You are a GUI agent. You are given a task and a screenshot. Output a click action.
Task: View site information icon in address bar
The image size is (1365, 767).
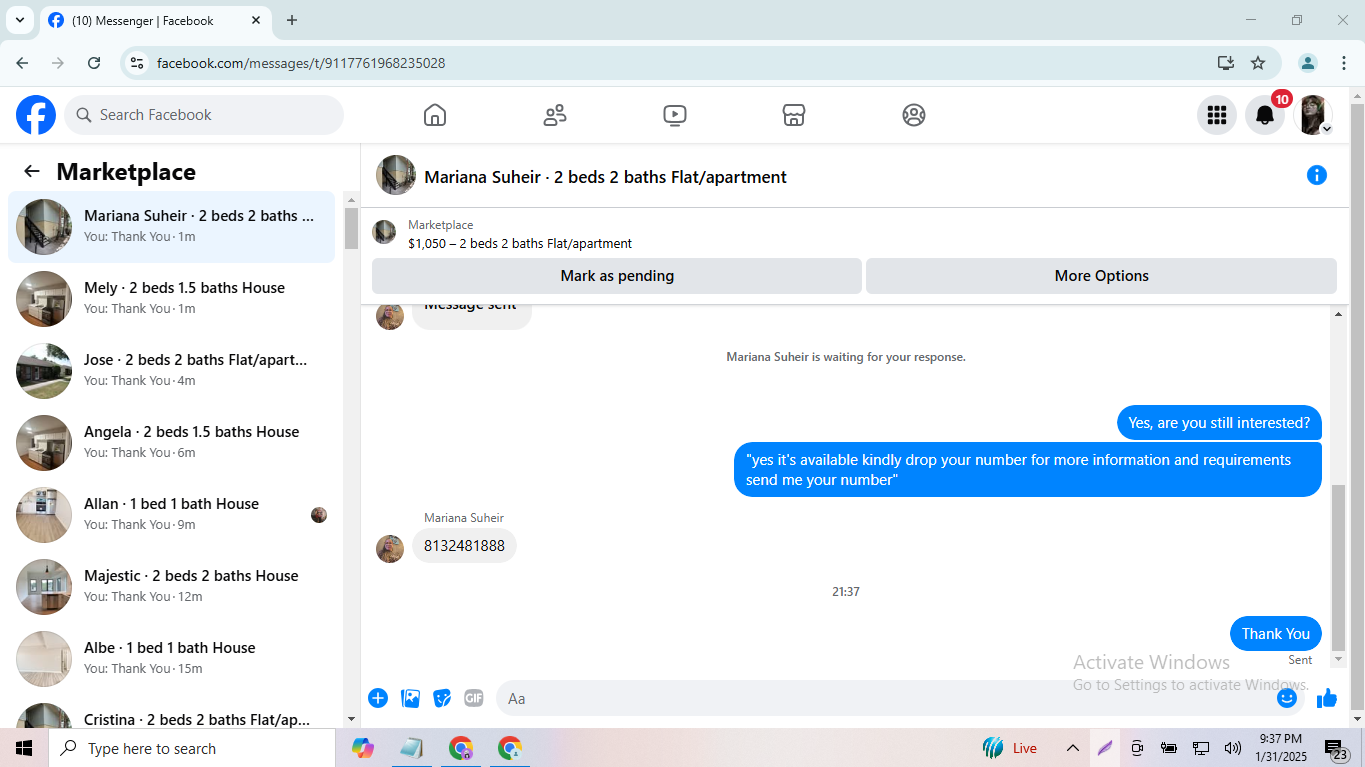pos(138,63)
